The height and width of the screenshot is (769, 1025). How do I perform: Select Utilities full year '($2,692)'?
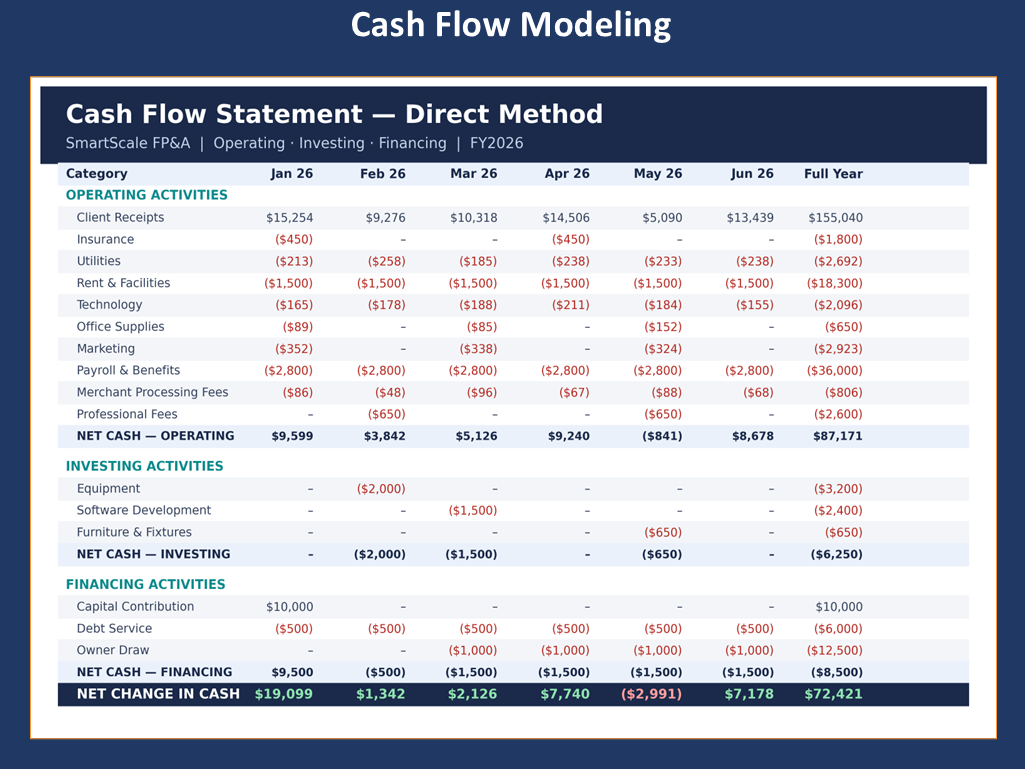838,262
